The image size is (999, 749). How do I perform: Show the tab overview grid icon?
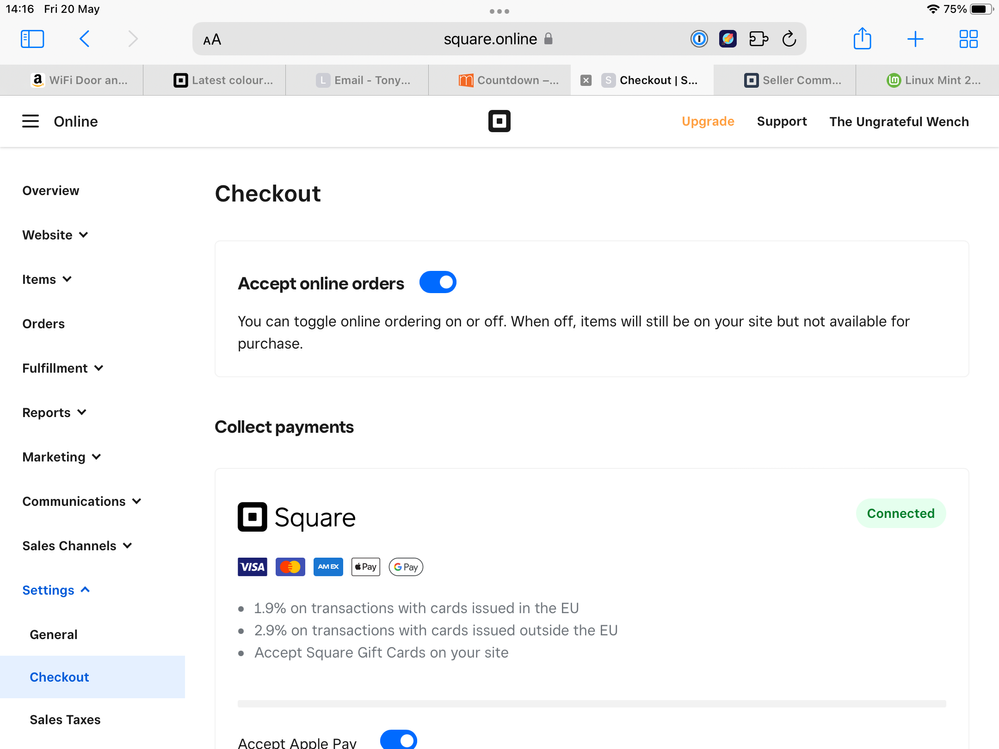[968, 39]
